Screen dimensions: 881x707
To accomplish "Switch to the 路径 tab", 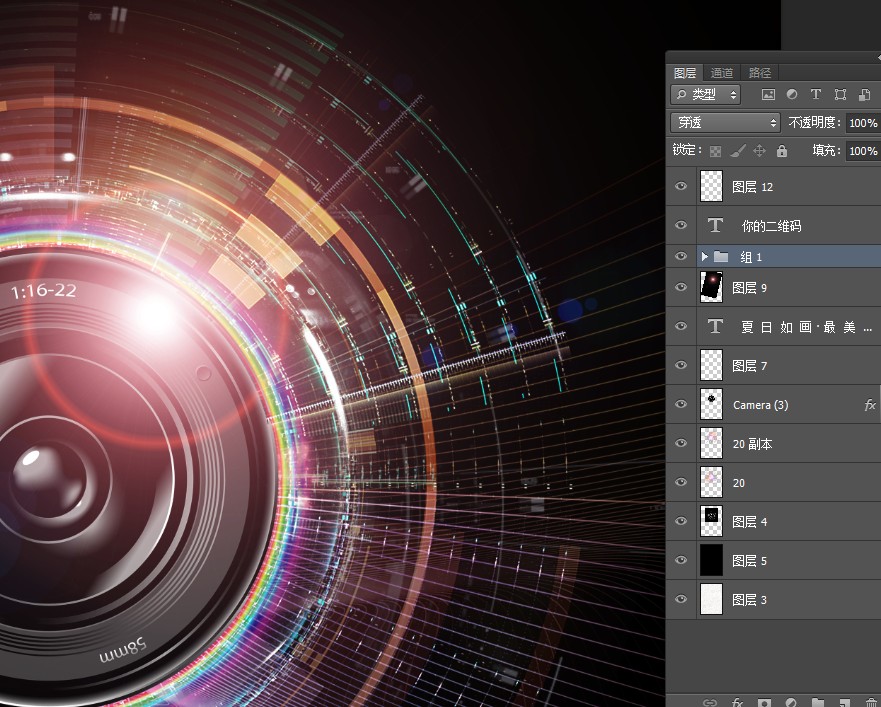I will coord(760,73).
